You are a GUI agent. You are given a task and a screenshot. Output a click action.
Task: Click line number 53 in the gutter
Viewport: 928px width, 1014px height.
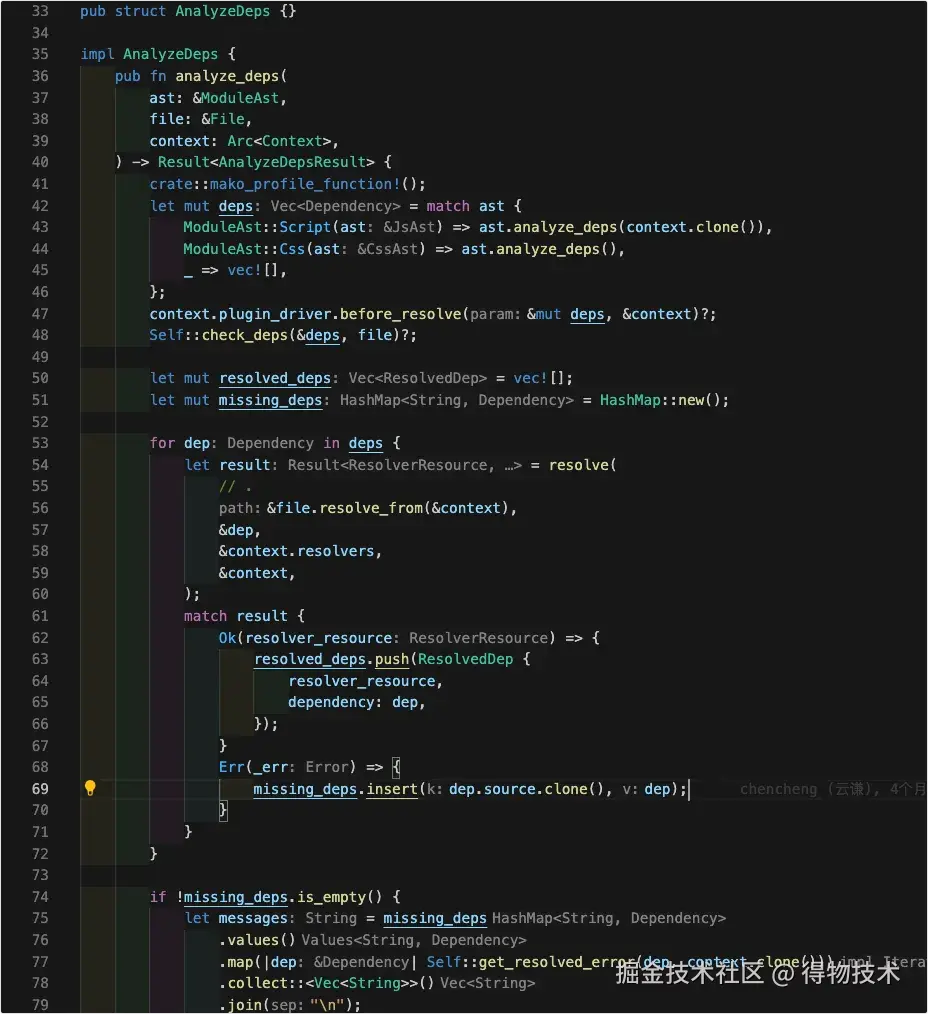(x=40, y=443)
